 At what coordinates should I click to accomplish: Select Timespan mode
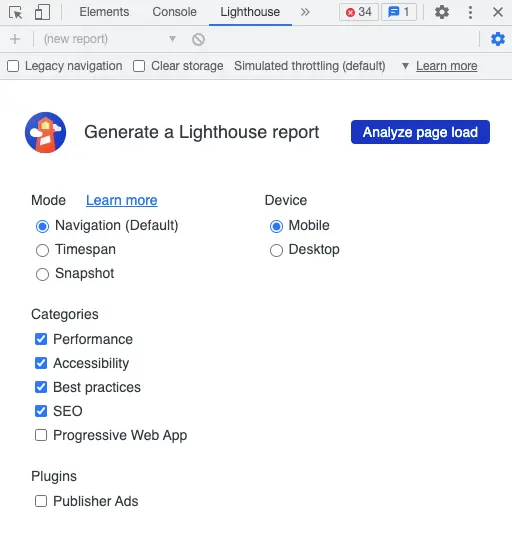point(42,250)
